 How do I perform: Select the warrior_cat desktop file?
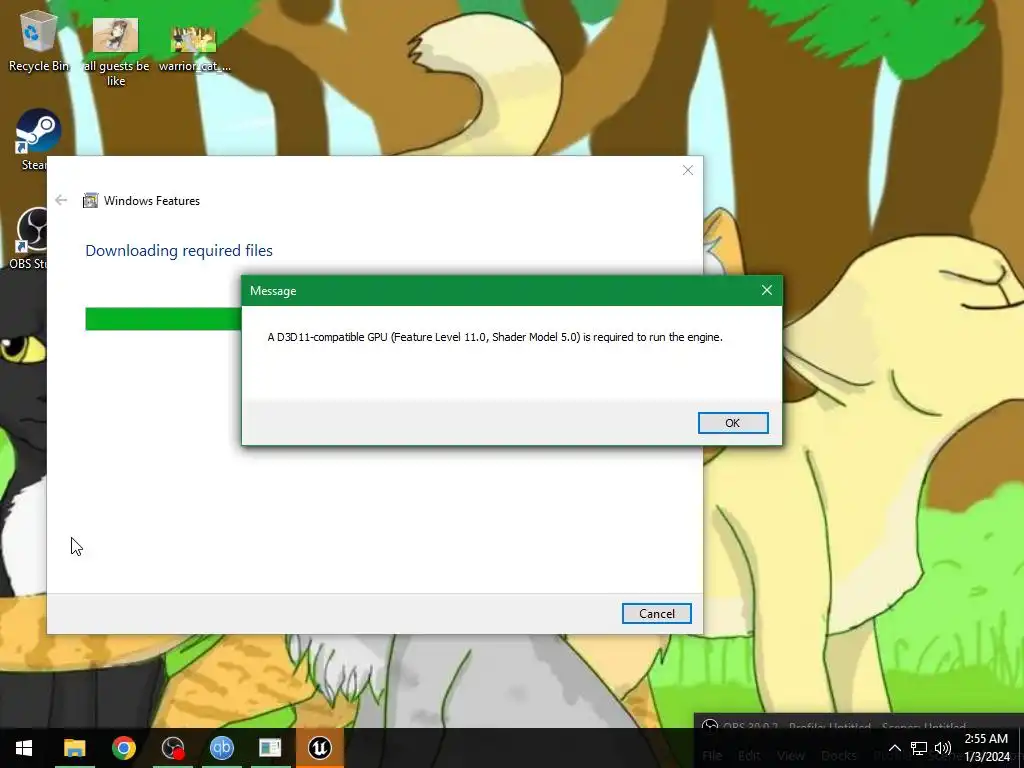(194, 49)
